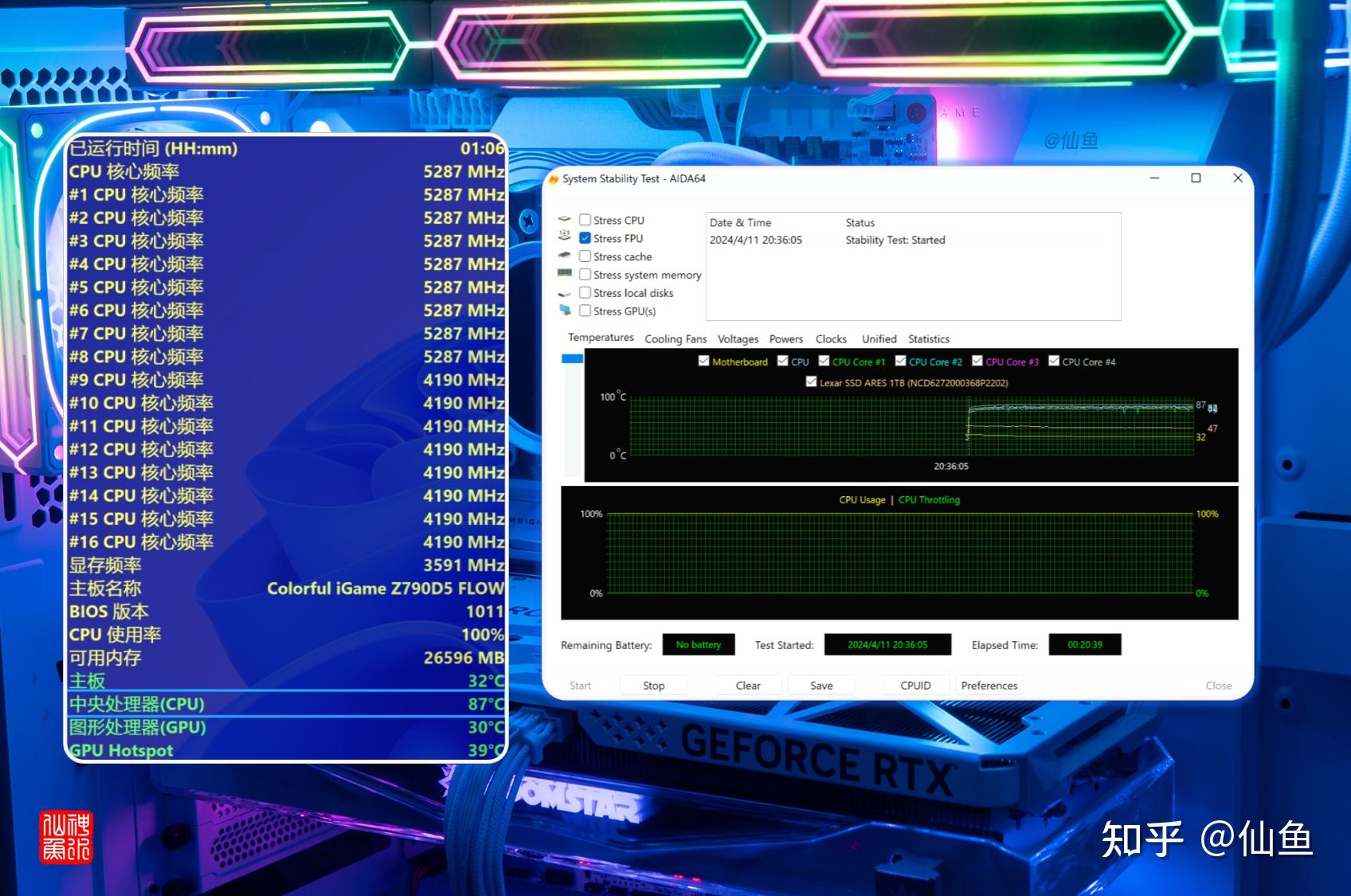The height and width of the screenshot is (896, 1351).
Task: Disable the Stress FPU checkbox
Action: tap(586, 238)
